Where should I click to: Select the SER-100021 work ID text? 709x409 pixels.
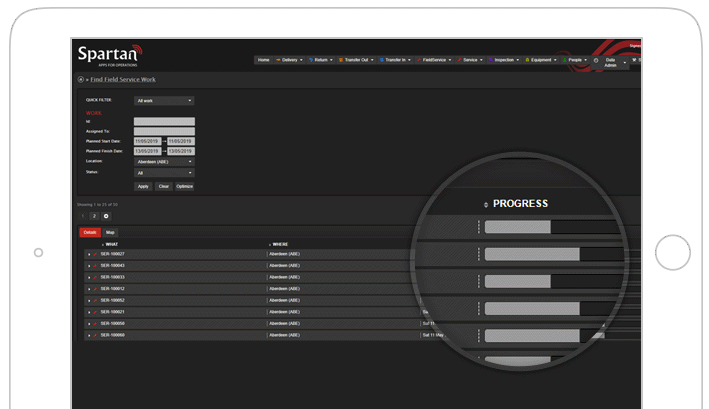coord(113,312)
